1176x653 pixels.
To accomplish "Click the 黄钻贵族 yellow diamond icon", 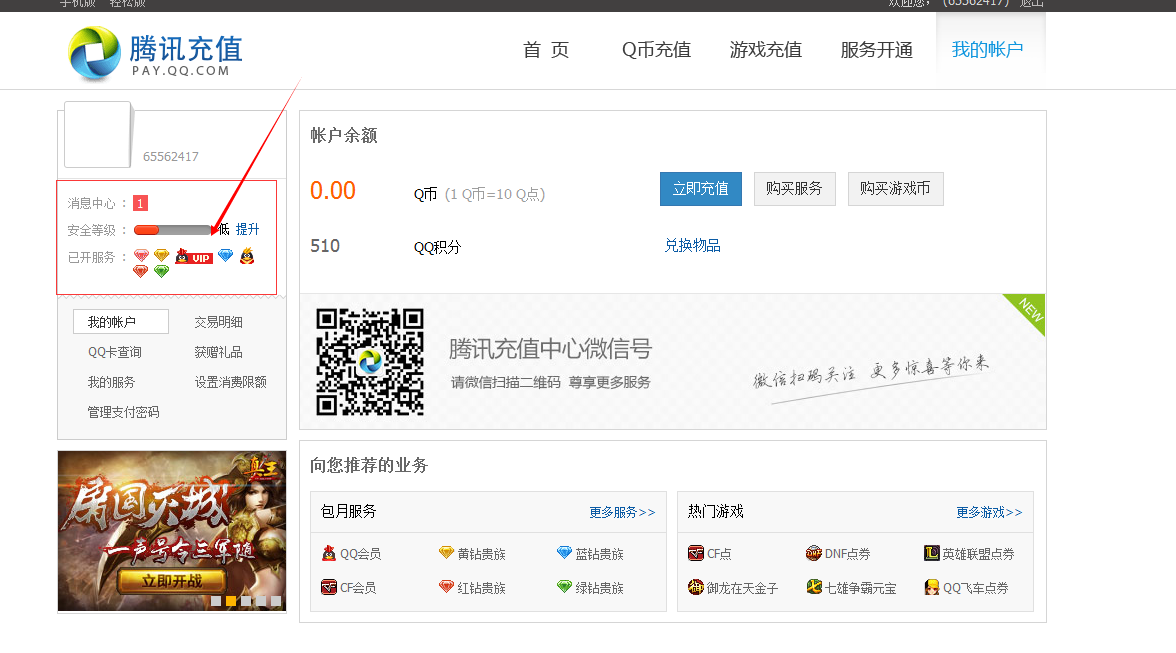I will click(x=446, y=553).
